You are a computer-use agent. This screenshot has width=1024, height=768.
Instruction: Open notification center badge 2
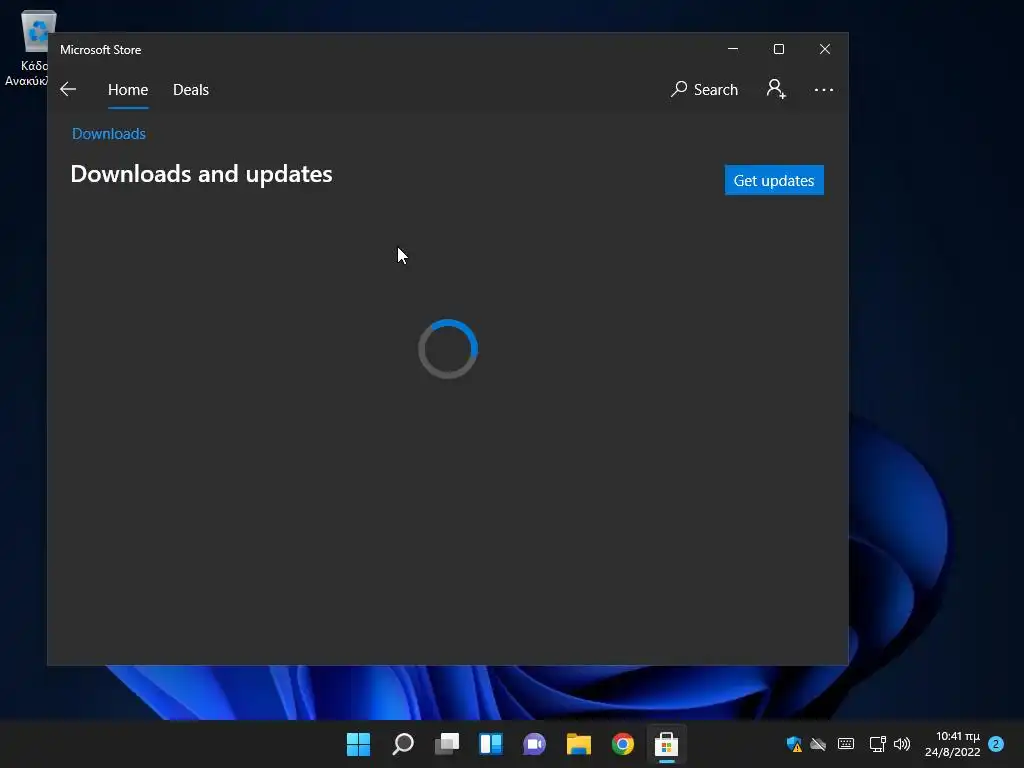coord(996,744)
